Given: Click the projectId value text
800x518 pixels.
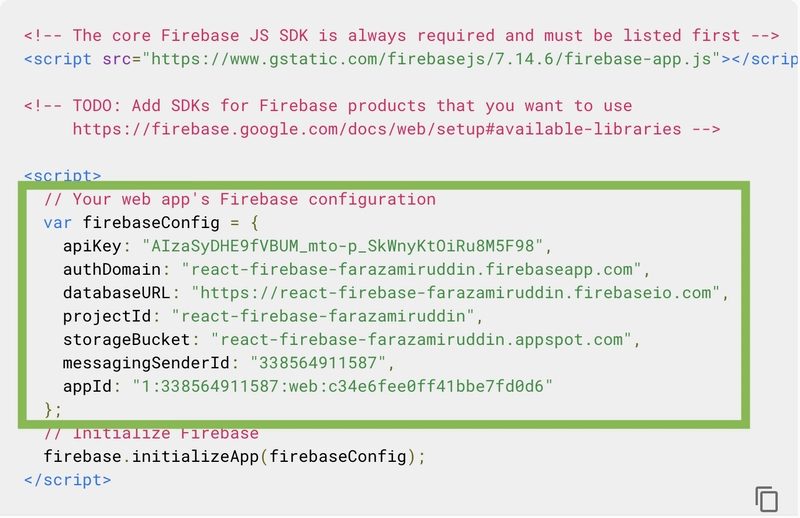Looking at the screenshot, I should pos(323,316).
